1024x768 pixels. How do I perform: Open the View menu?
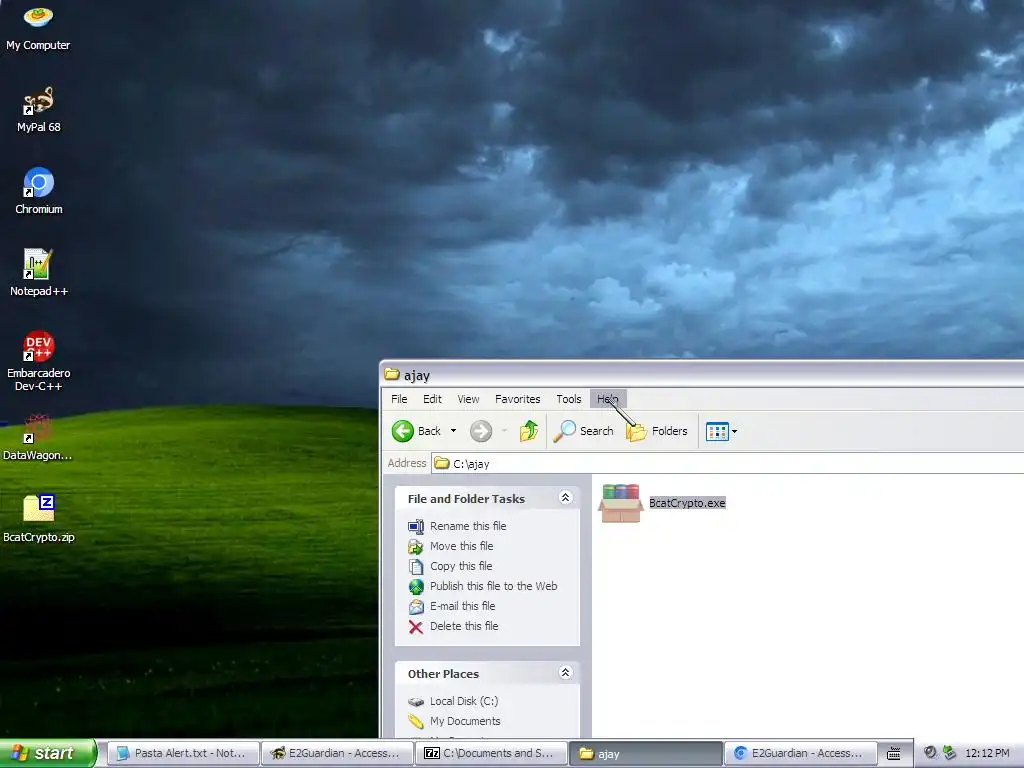[x=468, y=399]
